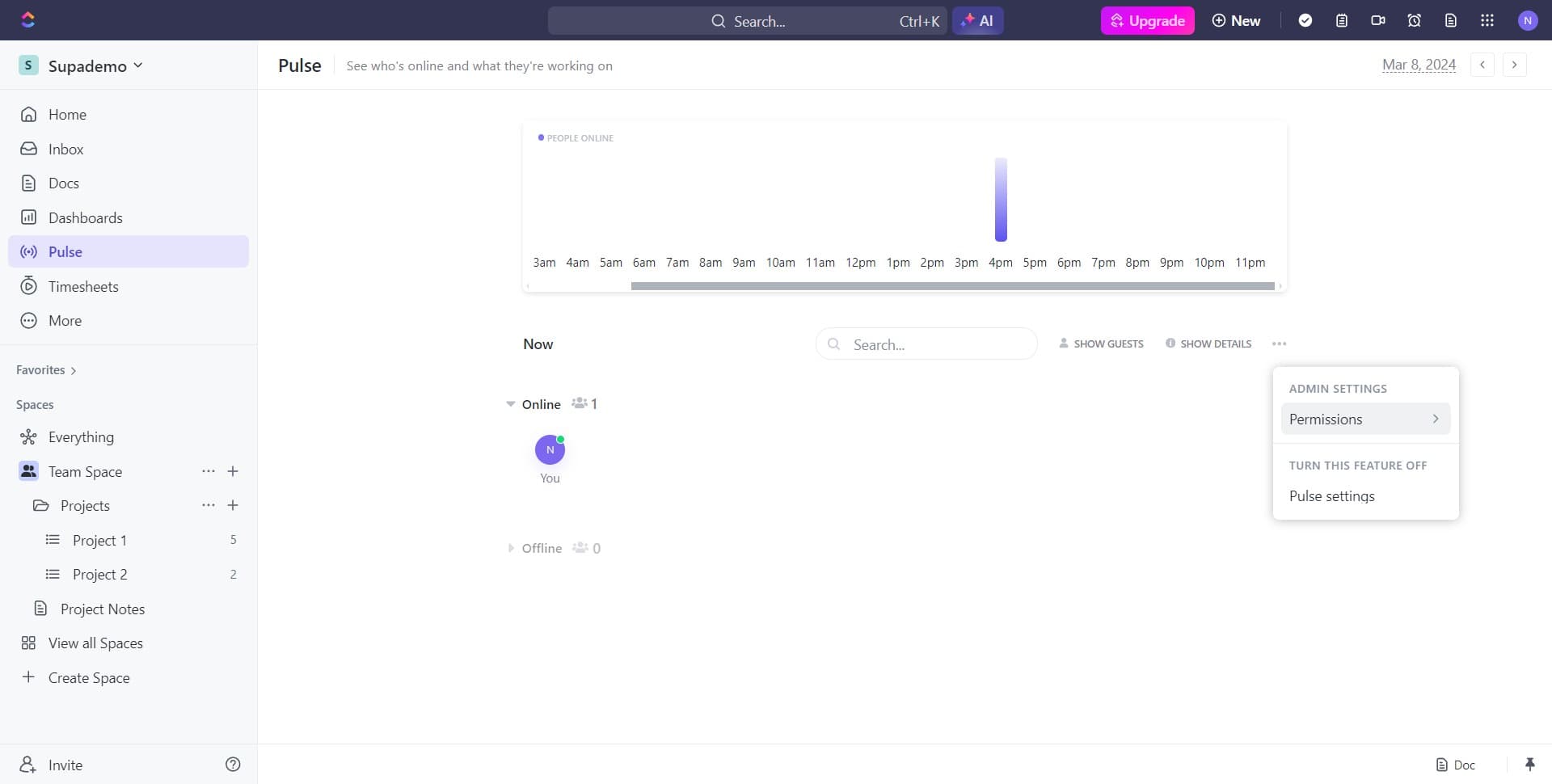Open the apps grid icon
1552x784 pixels.
click(x=1487, y=20)
